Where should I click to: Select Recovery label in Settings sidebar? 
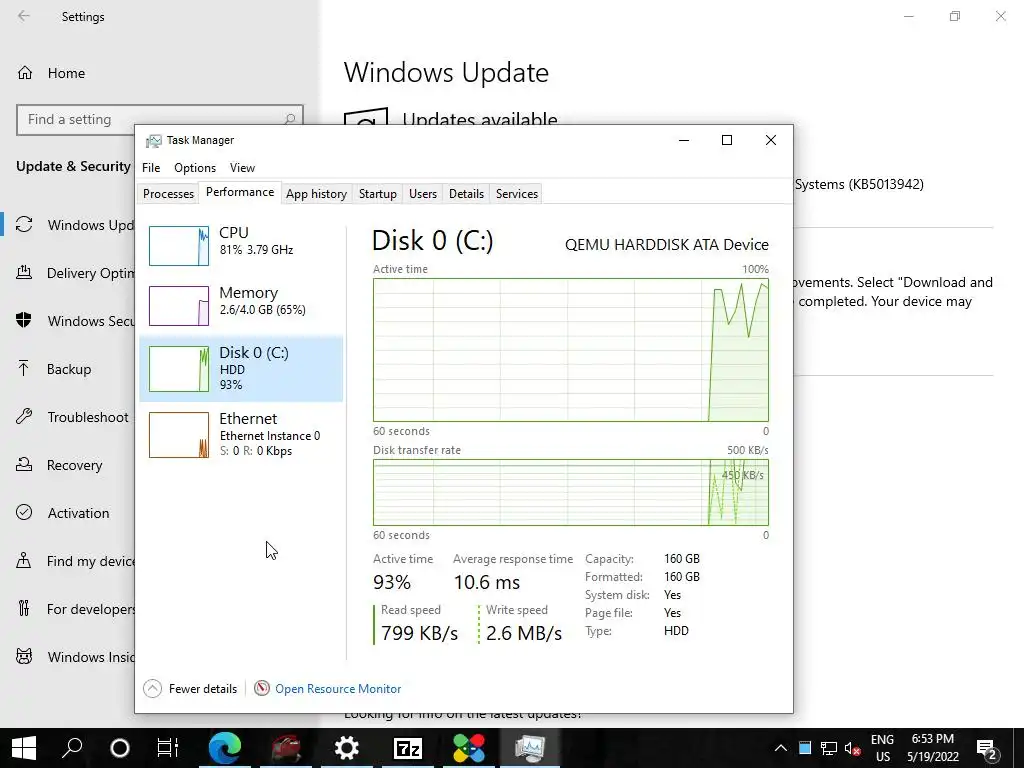(x=74, y=465)
